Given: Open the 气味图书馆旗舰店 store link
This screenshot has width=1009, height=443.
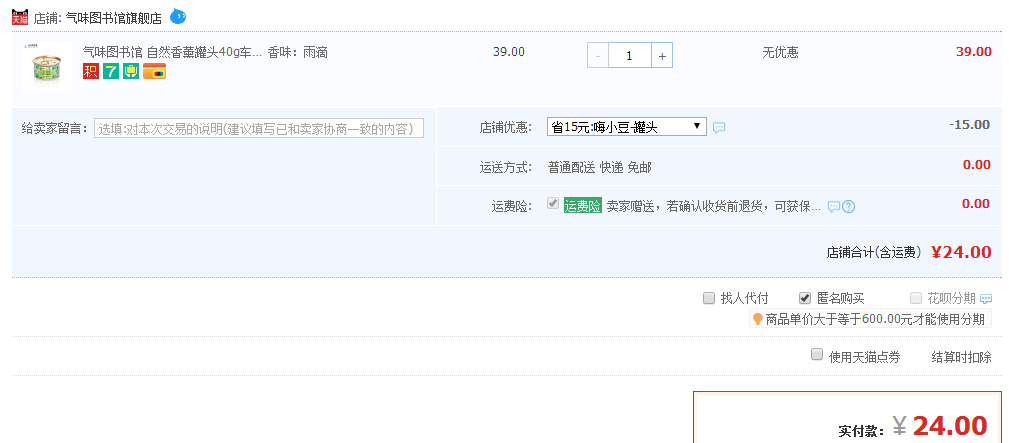Looking at the screenshot, I should 112,18.
